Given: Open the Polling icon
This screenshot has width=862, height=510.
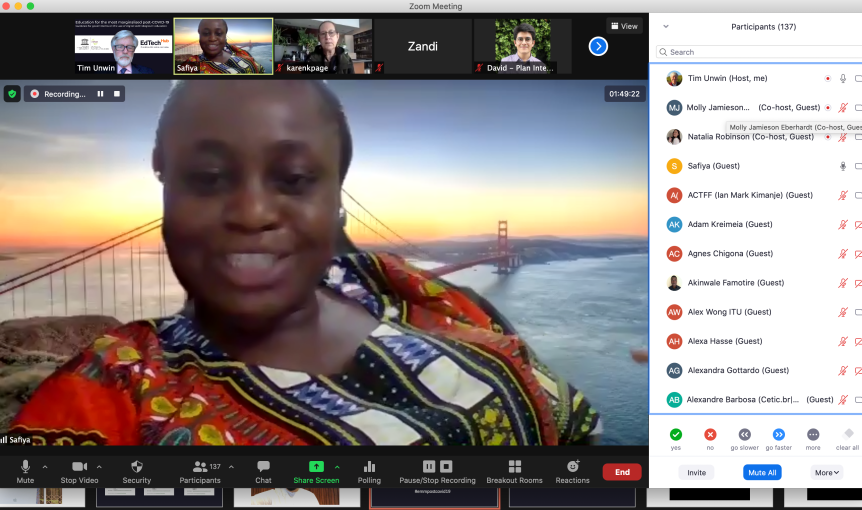Looking at the screenshot, I should [x=369, y=467].
